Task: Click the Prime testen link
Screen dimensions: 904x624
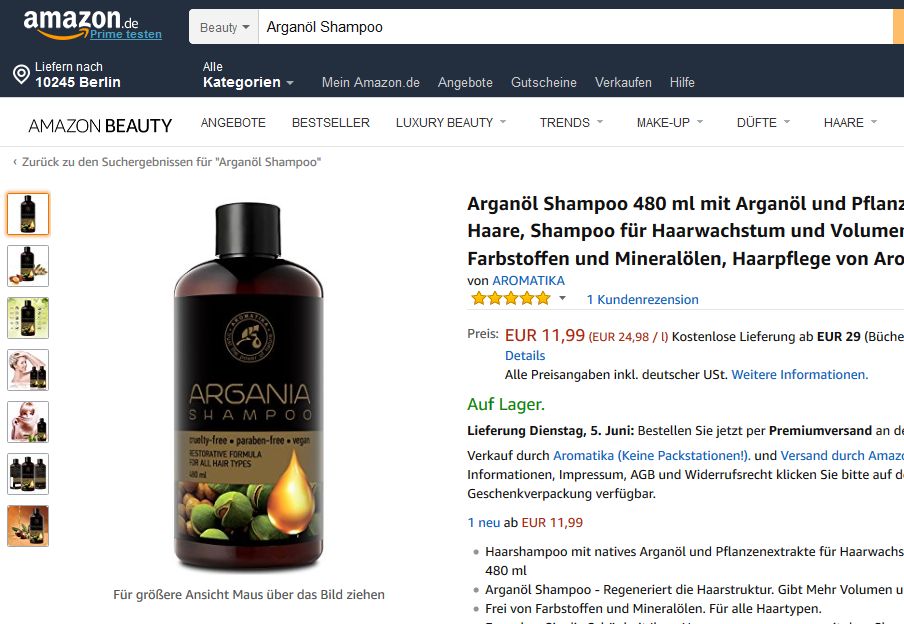Action: (126, 35)
